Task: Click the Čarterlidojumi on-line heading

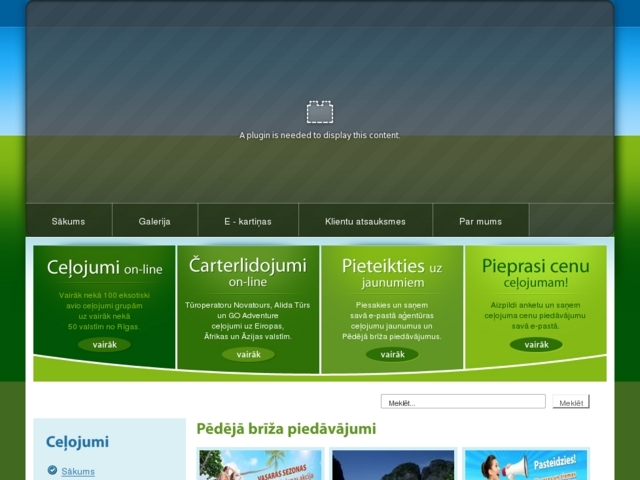Action: click(x=248, y=272)
